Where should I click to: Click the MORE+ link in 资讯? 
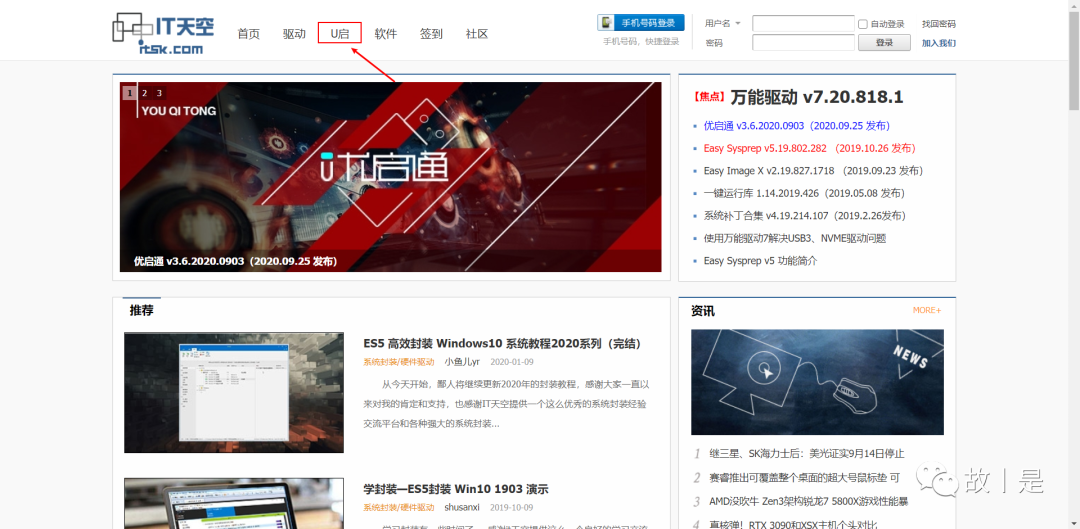click(x=926, y=311)
